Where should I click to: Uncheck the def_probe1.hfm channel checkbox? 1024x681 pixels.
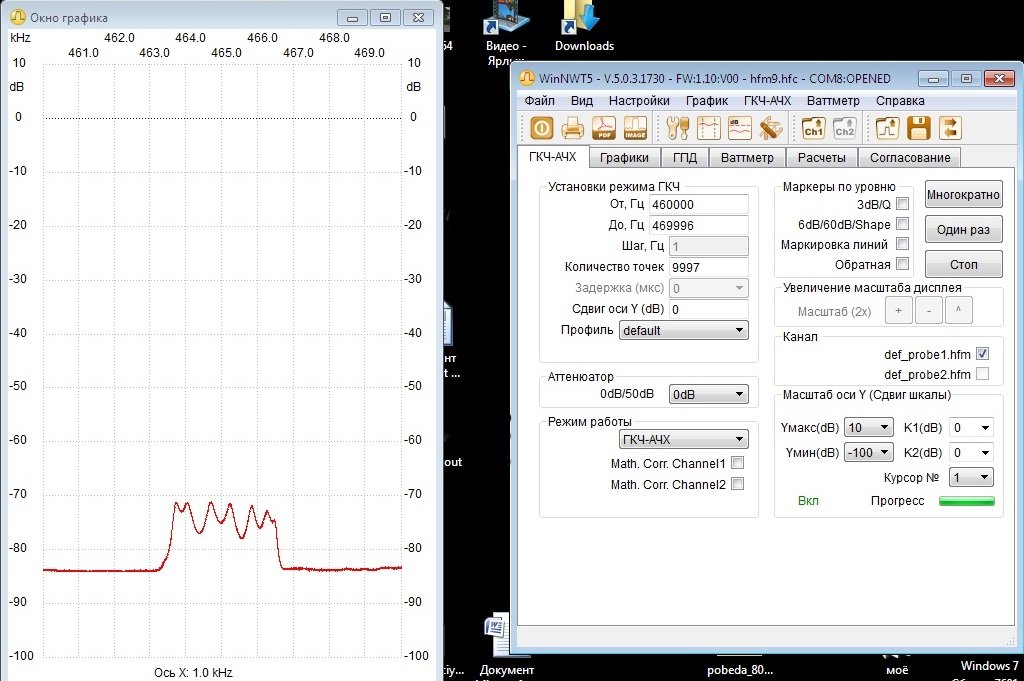coord(982,354)
